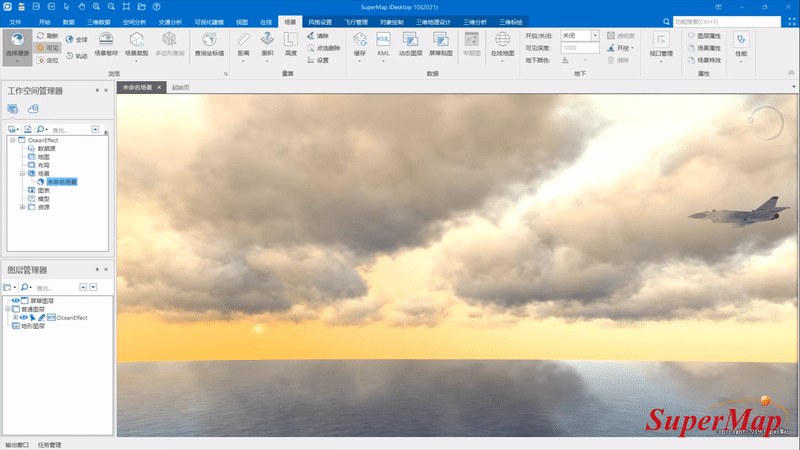Click the fullscreen icon beside search box
This screenshot has height=450, width=800.
pyautogui.click(x=792, y=21)
